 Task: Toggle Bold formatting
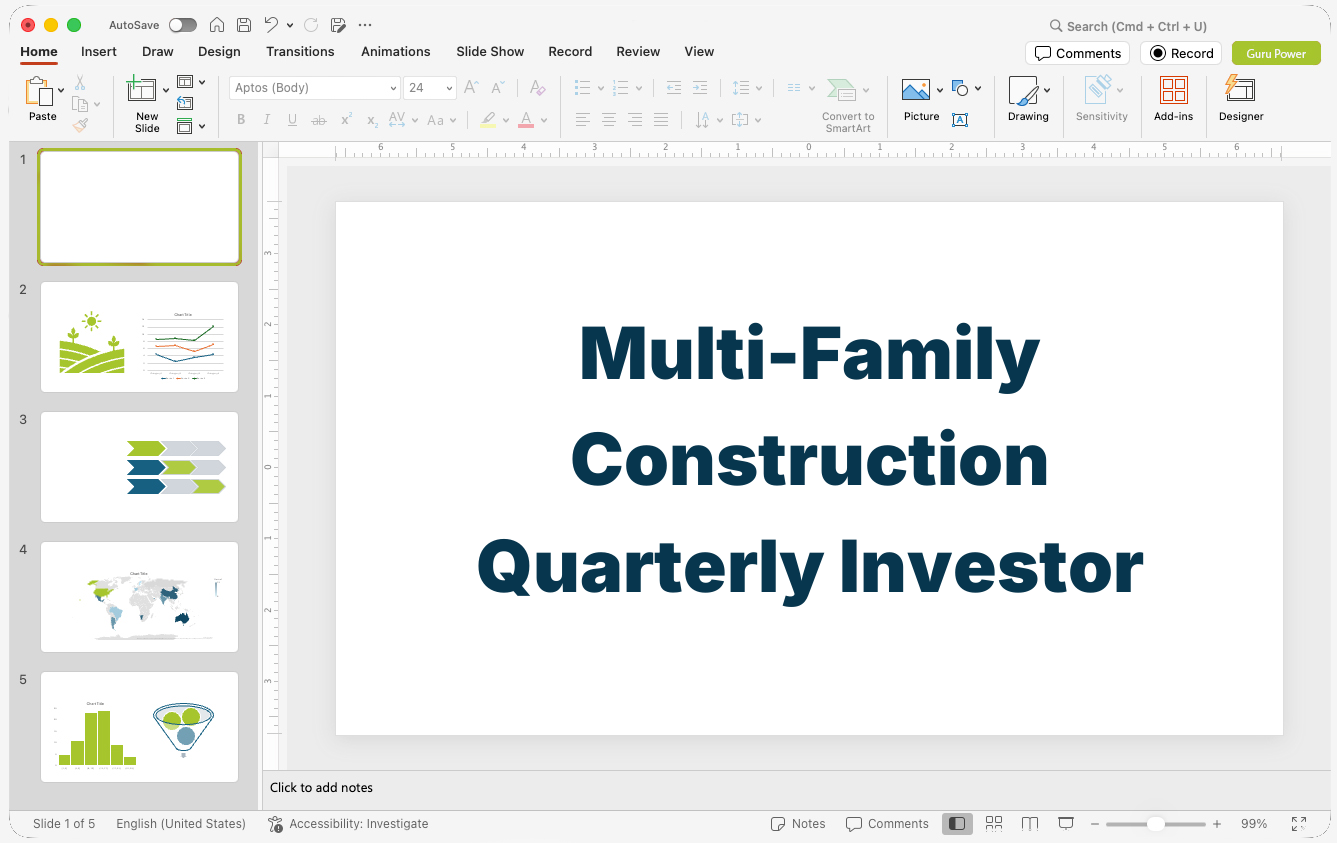241,120
